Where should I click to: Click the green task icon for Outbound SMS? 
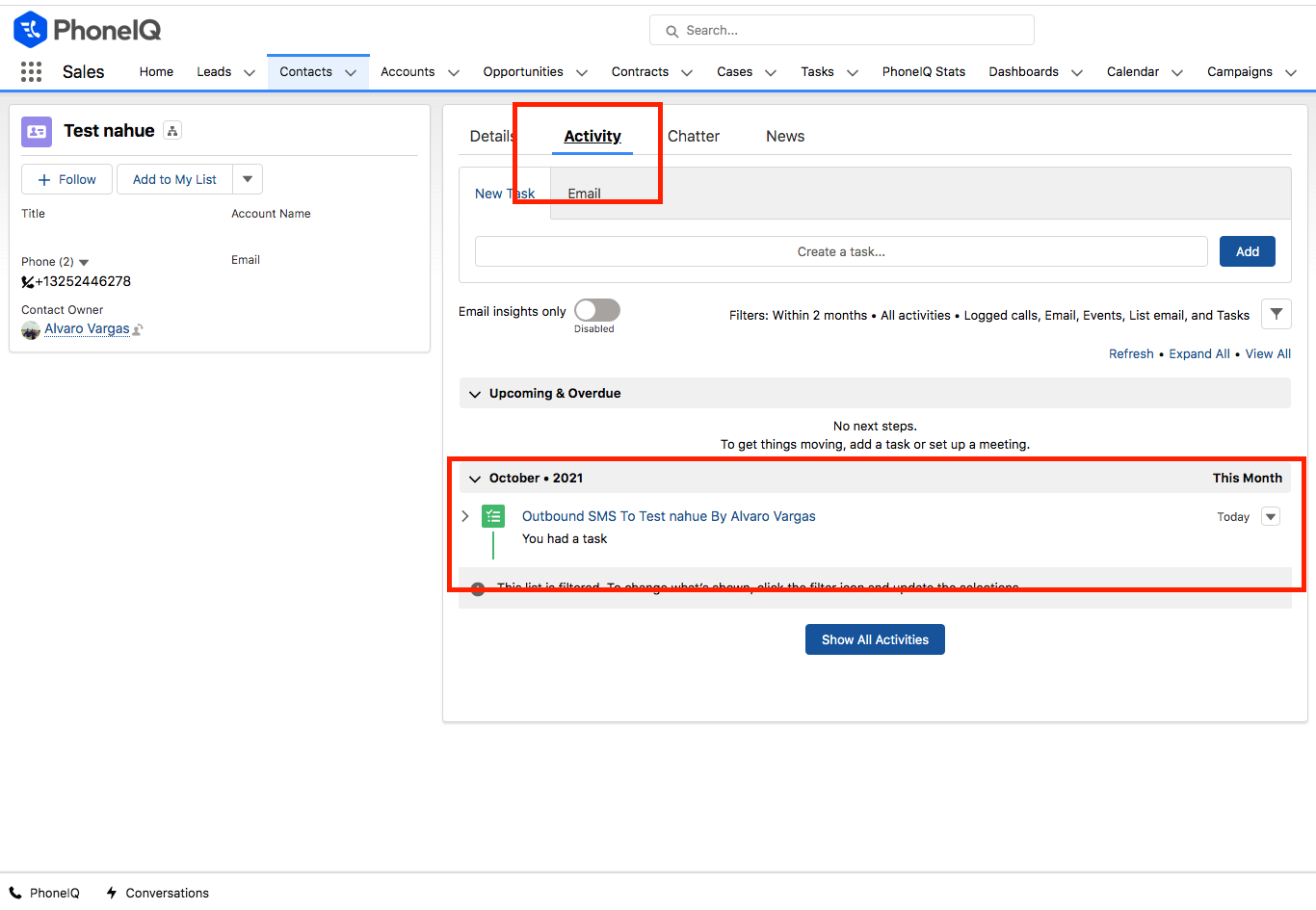pos(493,516)
